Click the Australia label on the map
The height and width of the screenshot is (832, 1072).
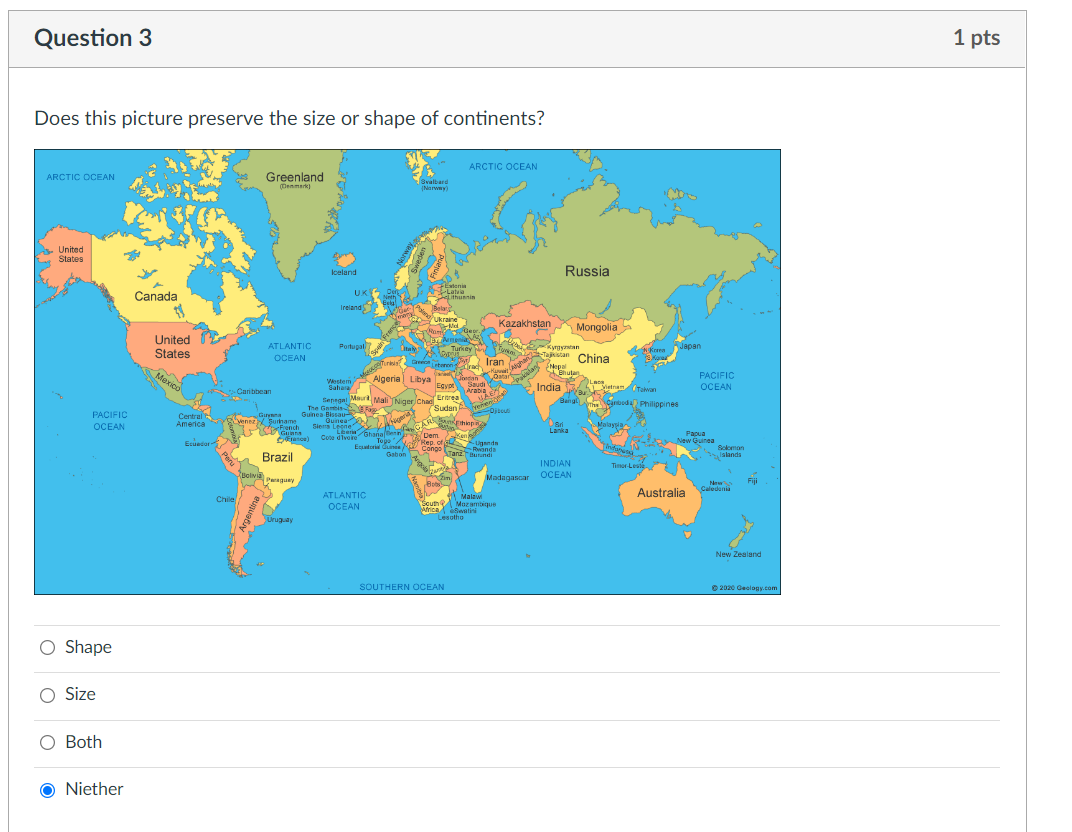click(x=661, y=493)
